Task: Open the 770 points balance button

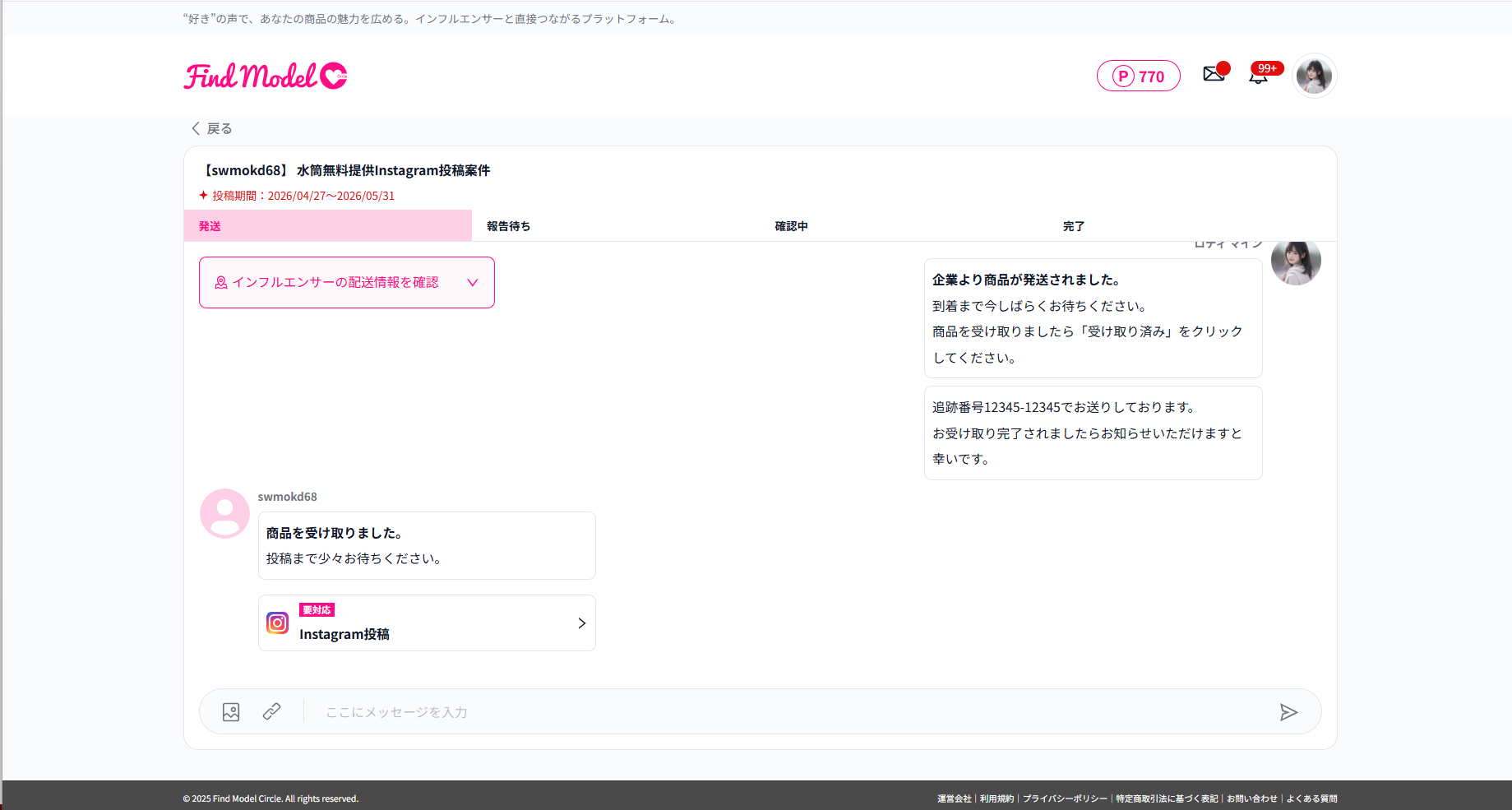Action: (1138, 76)
